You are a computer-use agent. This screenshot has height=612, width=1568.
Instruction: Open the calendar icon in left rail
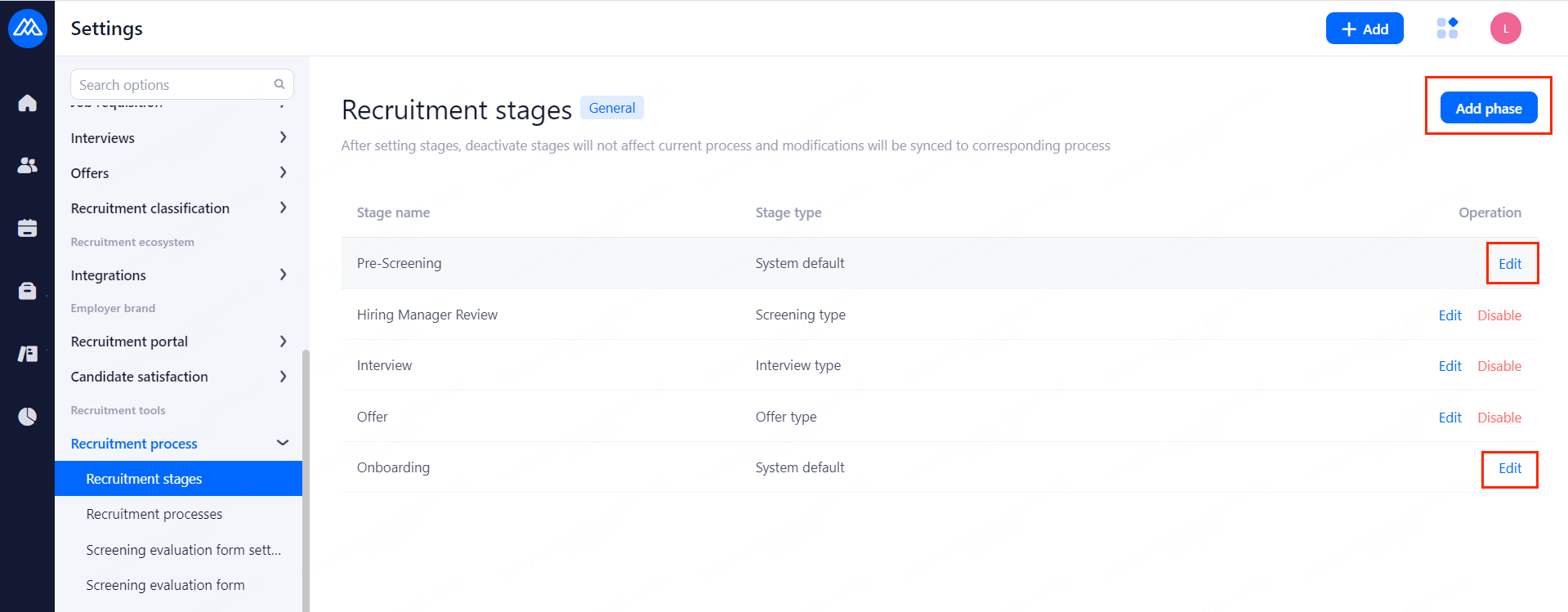(28, 228)
